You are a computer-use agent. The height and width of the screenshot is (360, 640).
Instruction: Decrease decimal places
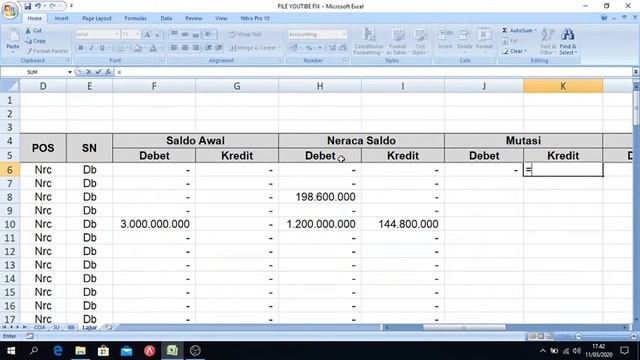(x=342, y=48)
